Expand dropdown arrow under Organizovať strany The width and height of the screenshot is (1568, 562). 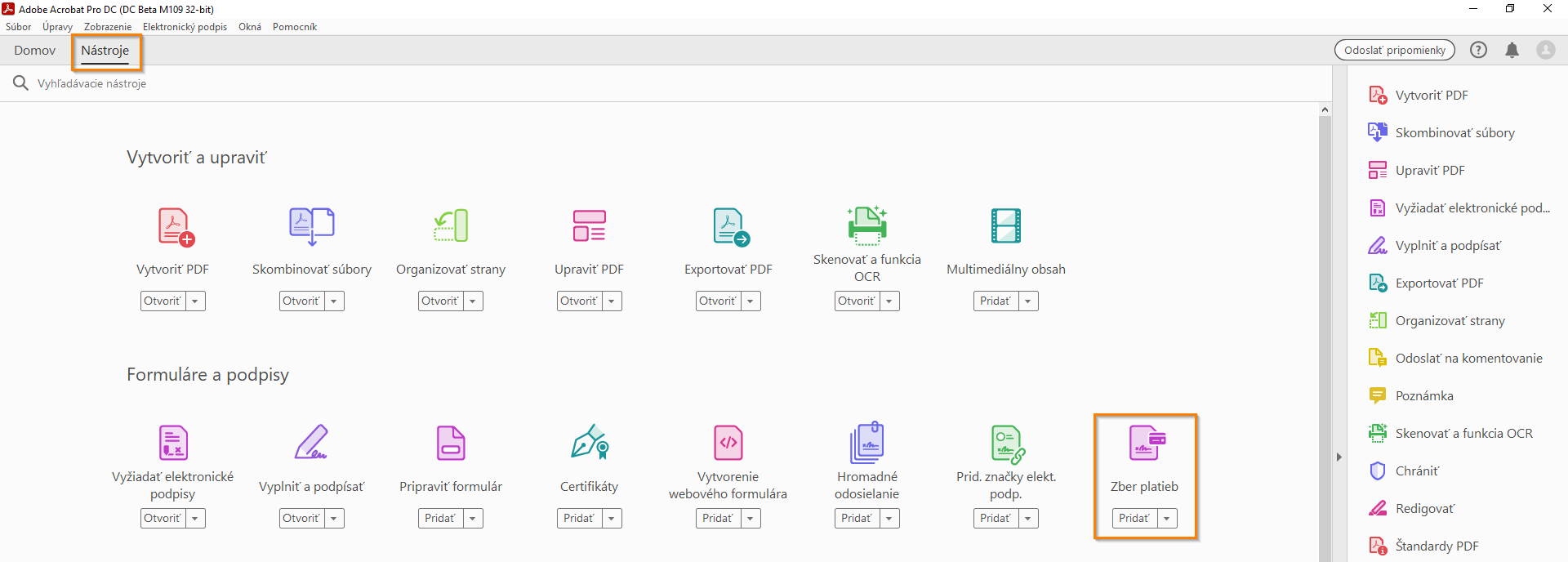(473, 301)
